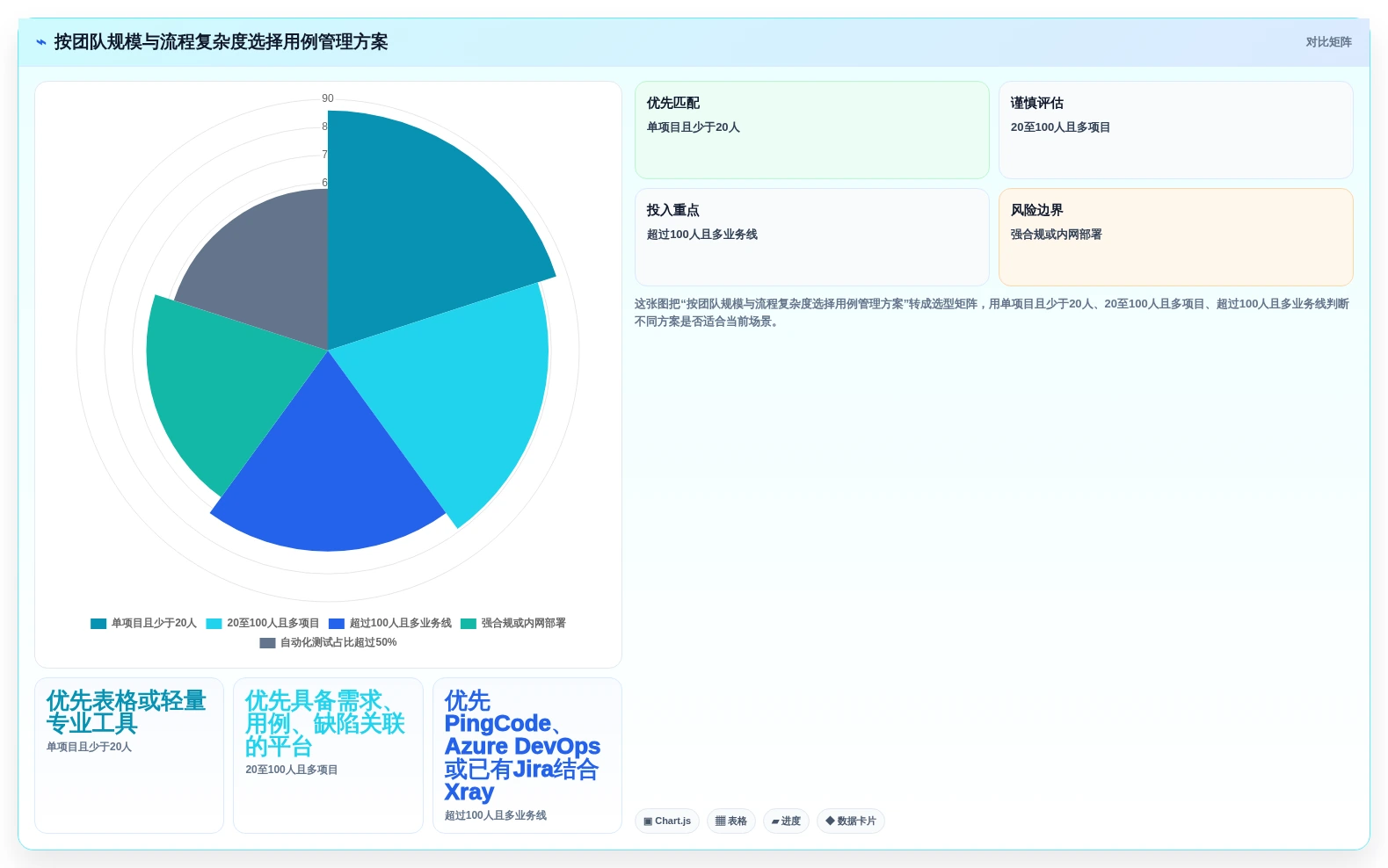Toggle legend swatch for 强合规或内网部署
The height and width of the screenshot is (868, 1388).
(469, 624)
